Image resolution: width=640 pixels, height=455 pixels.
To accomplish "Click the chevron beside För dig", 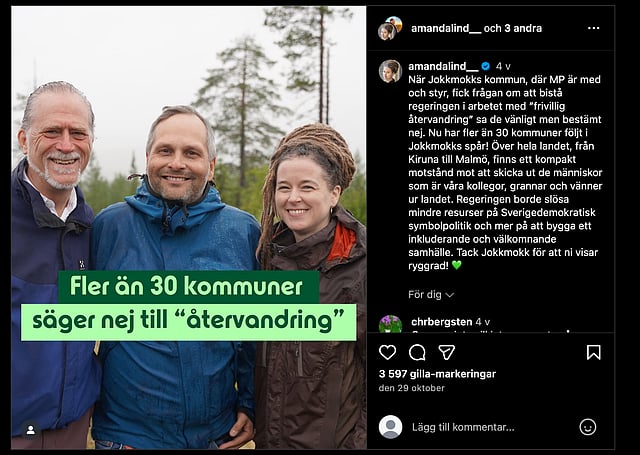I will coord(449,295).
